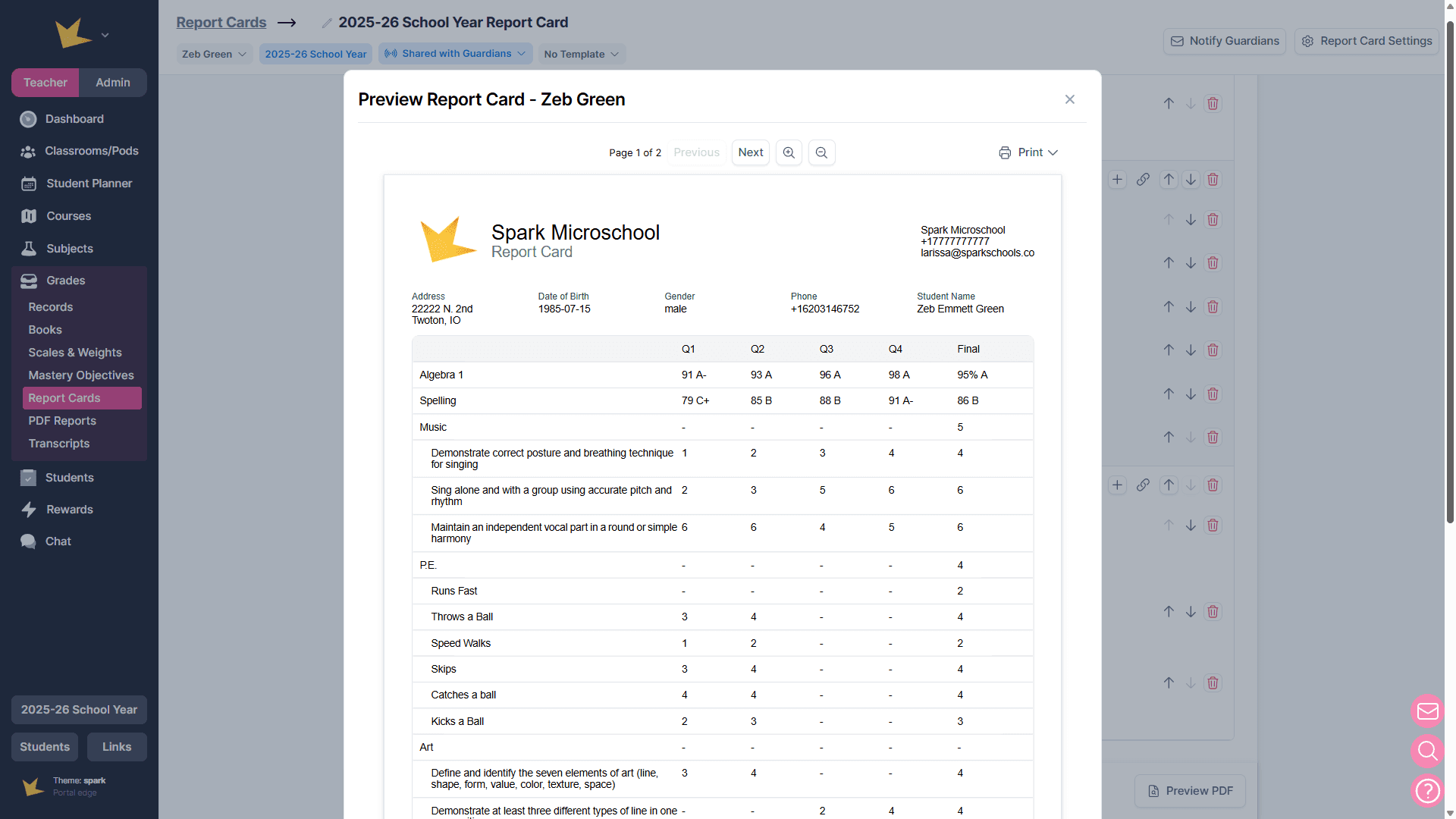Screen dimensions: 1456x819
Task: Click Notify Guardians button
Action: point(1225,41)
